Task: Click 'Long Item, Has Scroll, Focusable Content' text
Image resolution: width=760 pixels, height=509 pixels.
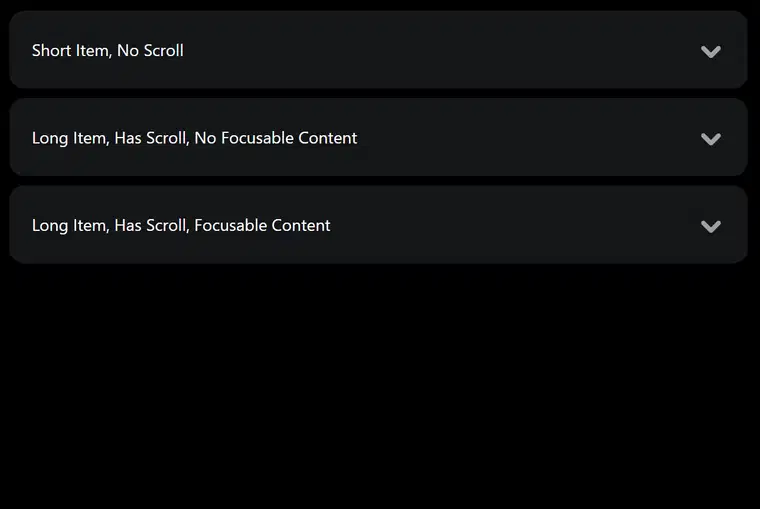Action: pyautogui.click(x=181, y=225)
